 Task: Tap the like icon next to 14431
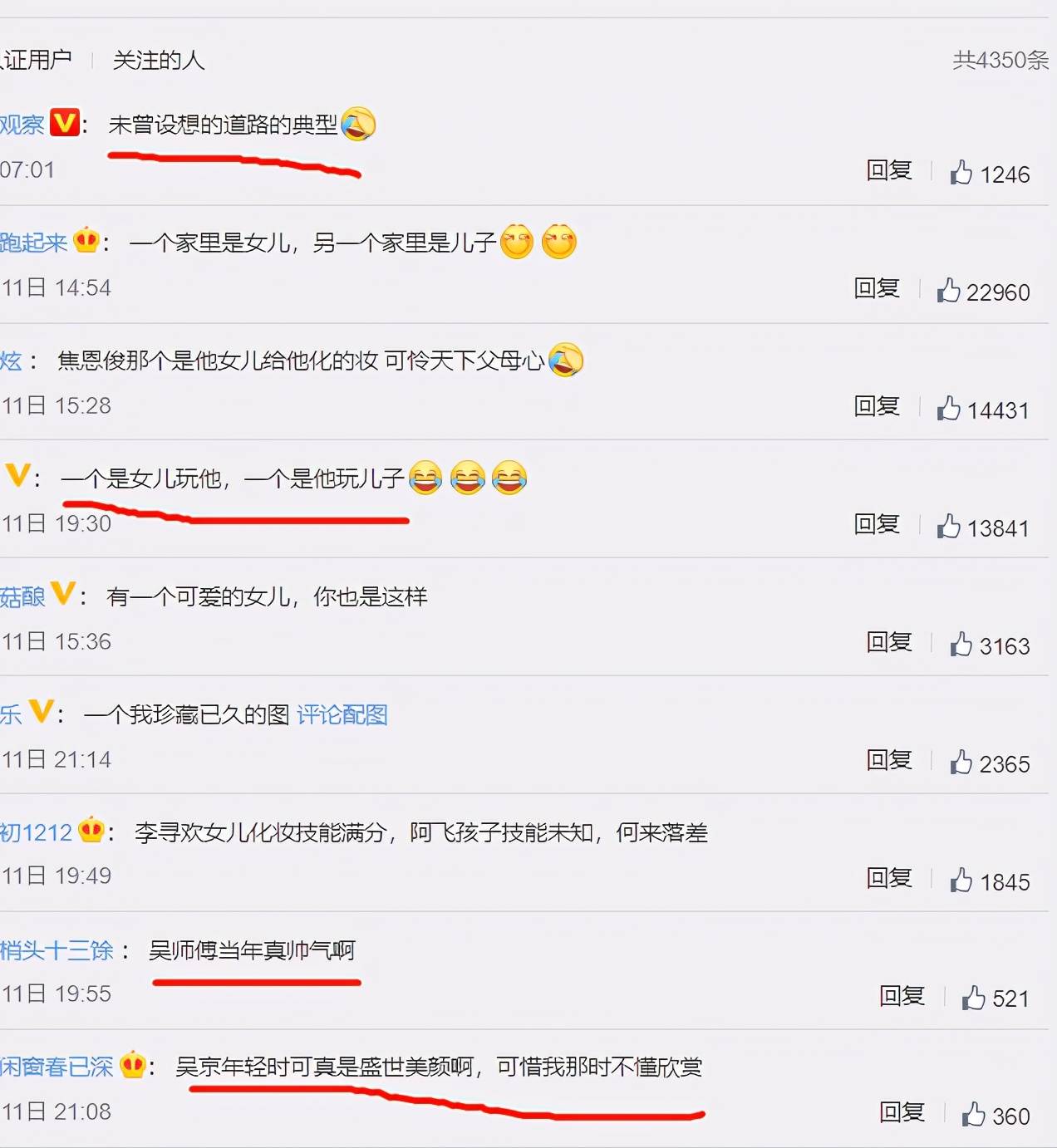(x=948, y=408)
